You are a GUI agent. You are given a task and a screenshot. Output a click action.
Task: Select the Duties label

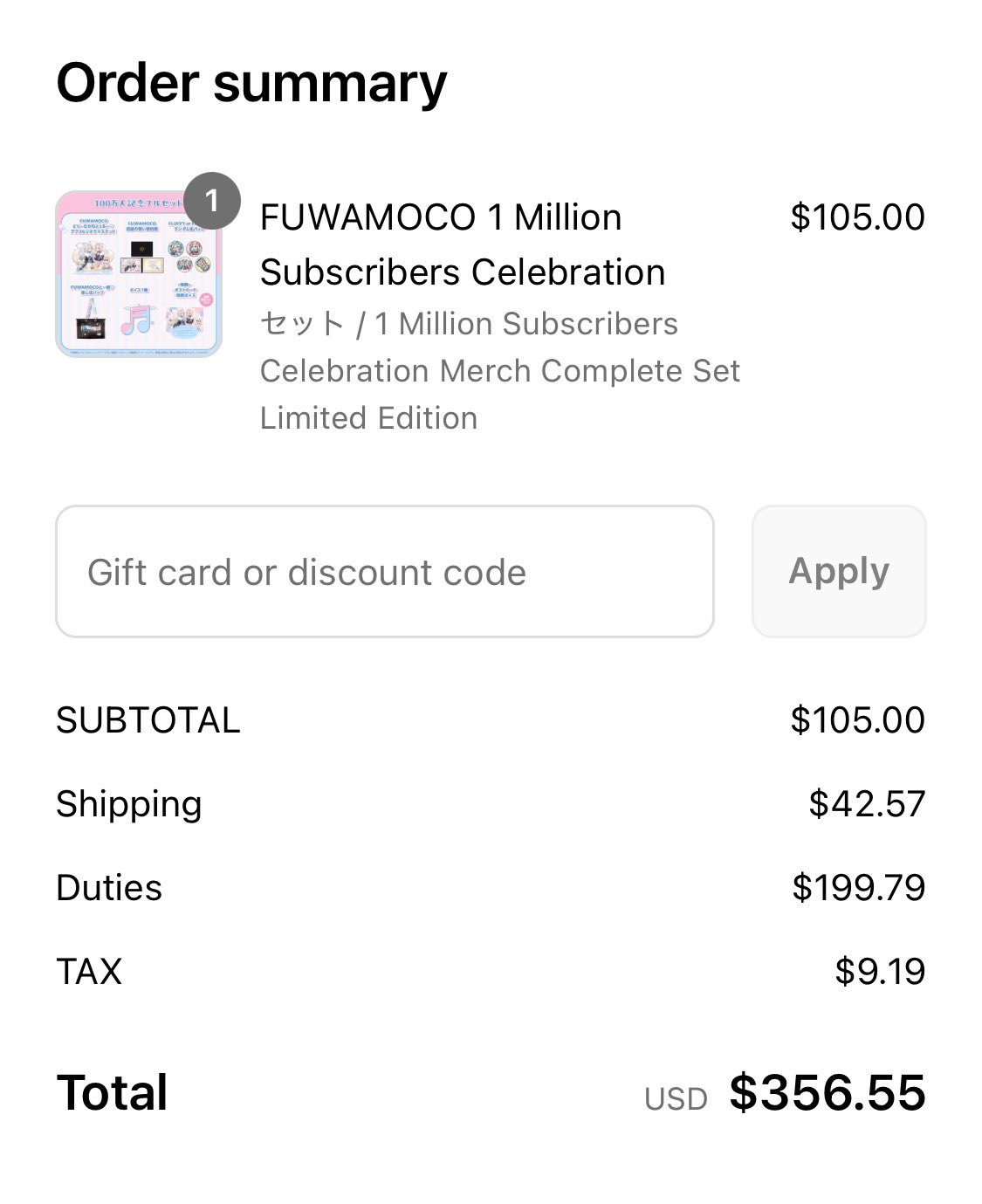tap(109, 888)
